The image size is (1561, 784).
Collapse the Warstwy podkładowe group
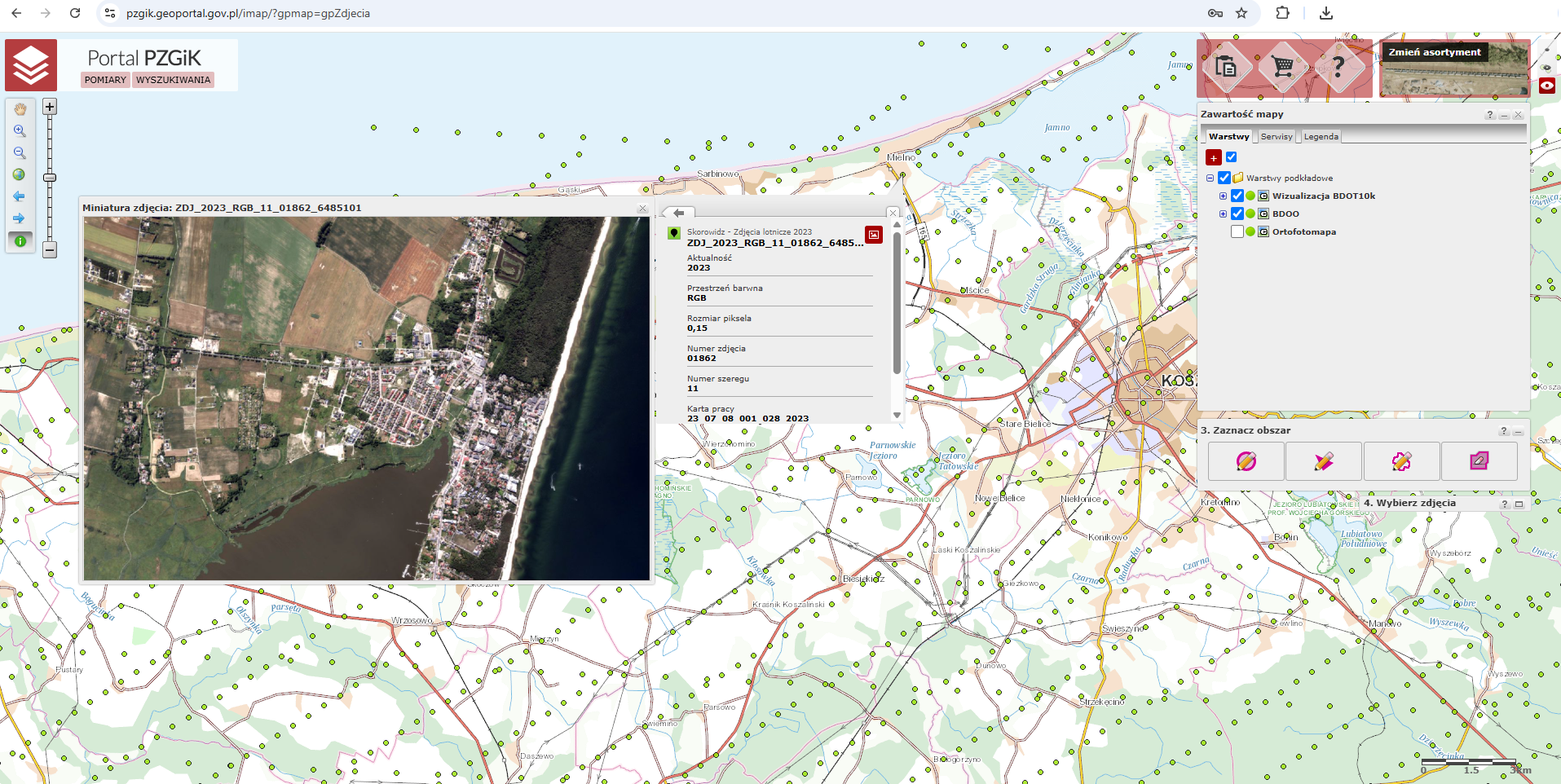tap(1210, 178)
